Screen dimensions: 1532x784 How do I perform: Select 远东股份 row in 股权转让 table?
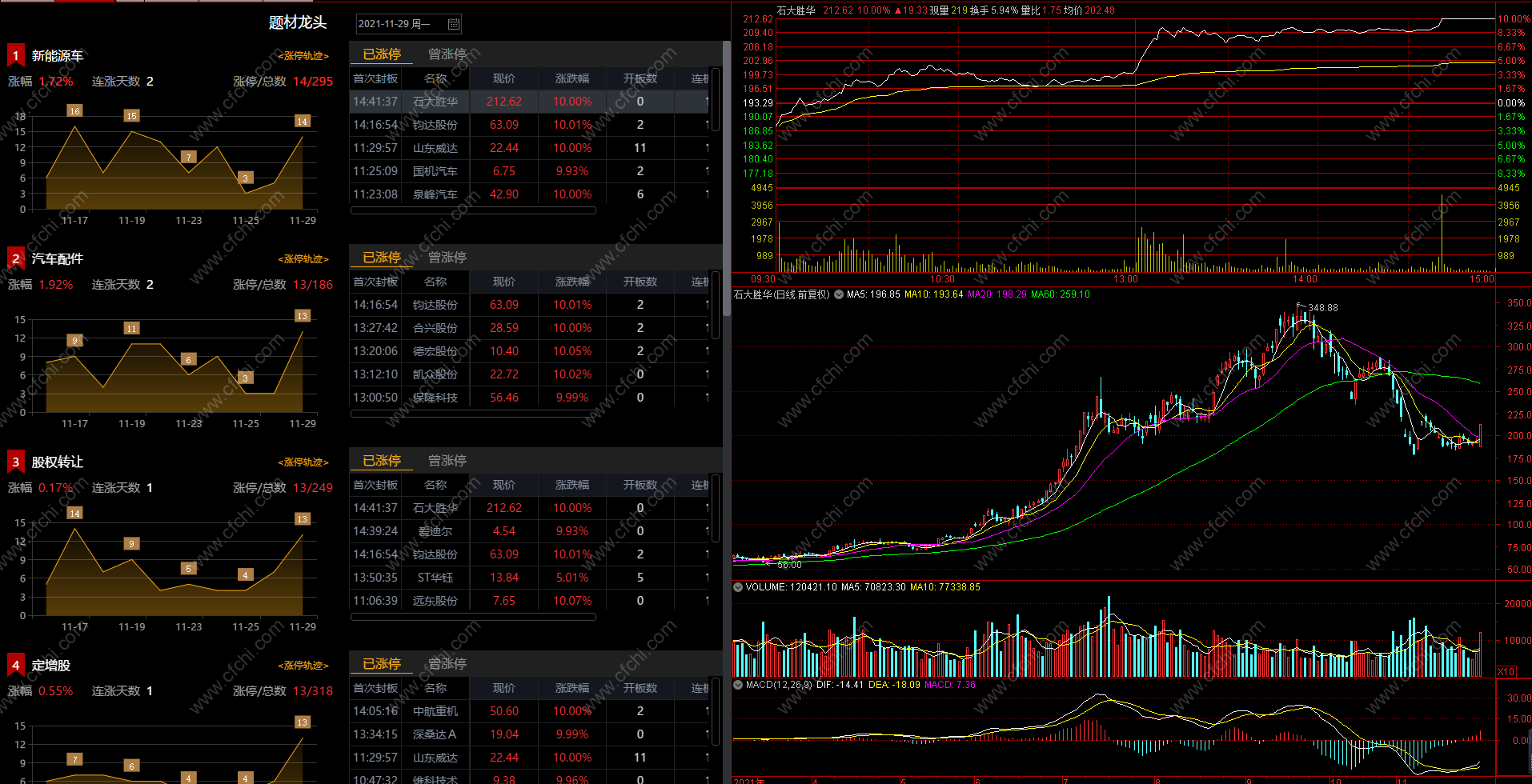point(530,601)
